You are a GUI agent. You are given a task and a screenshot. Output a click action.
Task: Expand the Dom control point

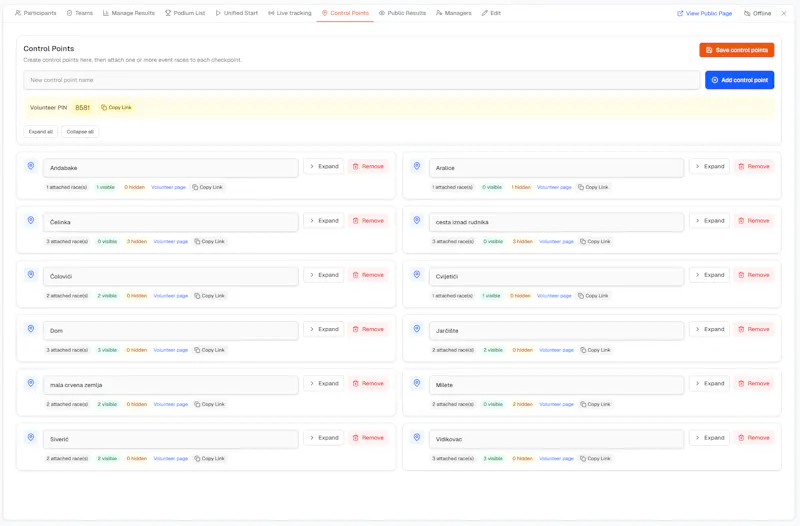point(324,329)
